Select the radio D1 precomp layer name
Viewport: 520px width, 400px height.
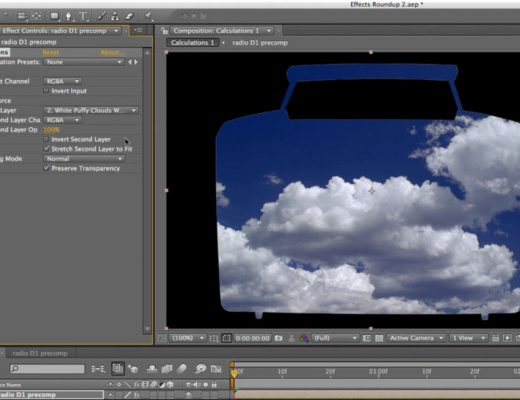coord(28,395)
